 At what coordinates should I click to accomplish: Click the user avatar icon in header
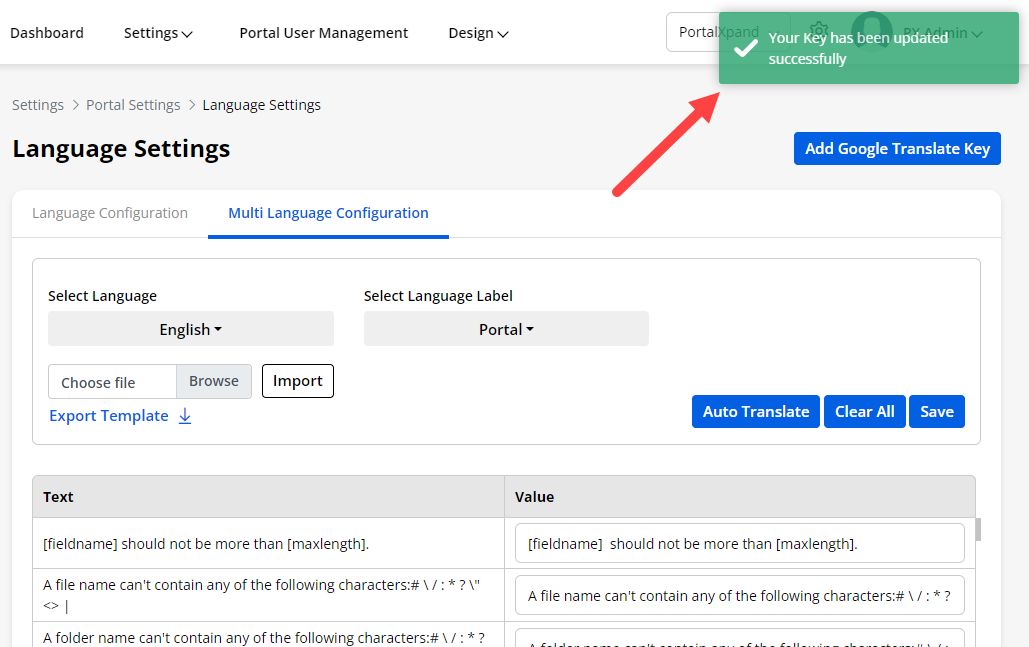point(871,30)
